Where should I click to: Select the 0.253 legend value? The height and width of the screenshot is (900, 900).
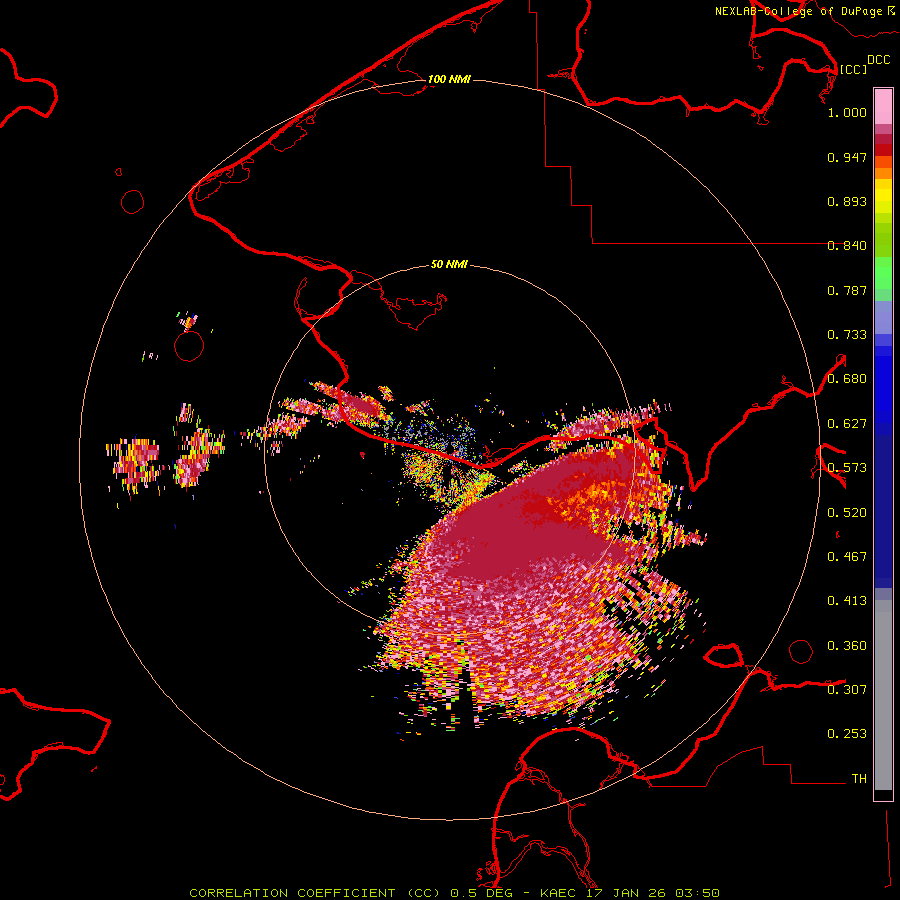(x=847, y=734)
